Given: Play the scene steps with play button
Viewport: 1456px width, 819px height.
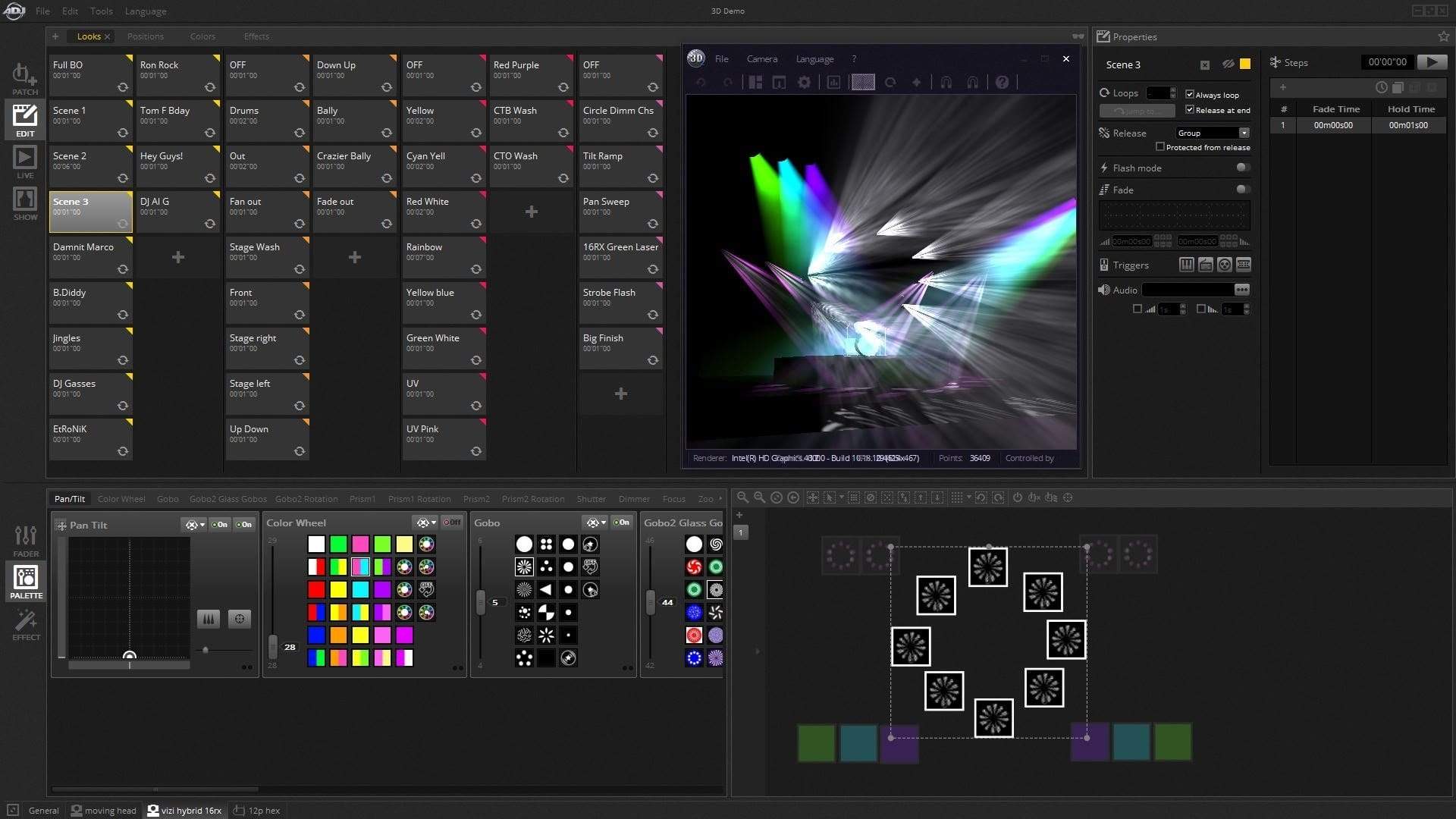Looking at the screenshot, I should click(1430, 62).
